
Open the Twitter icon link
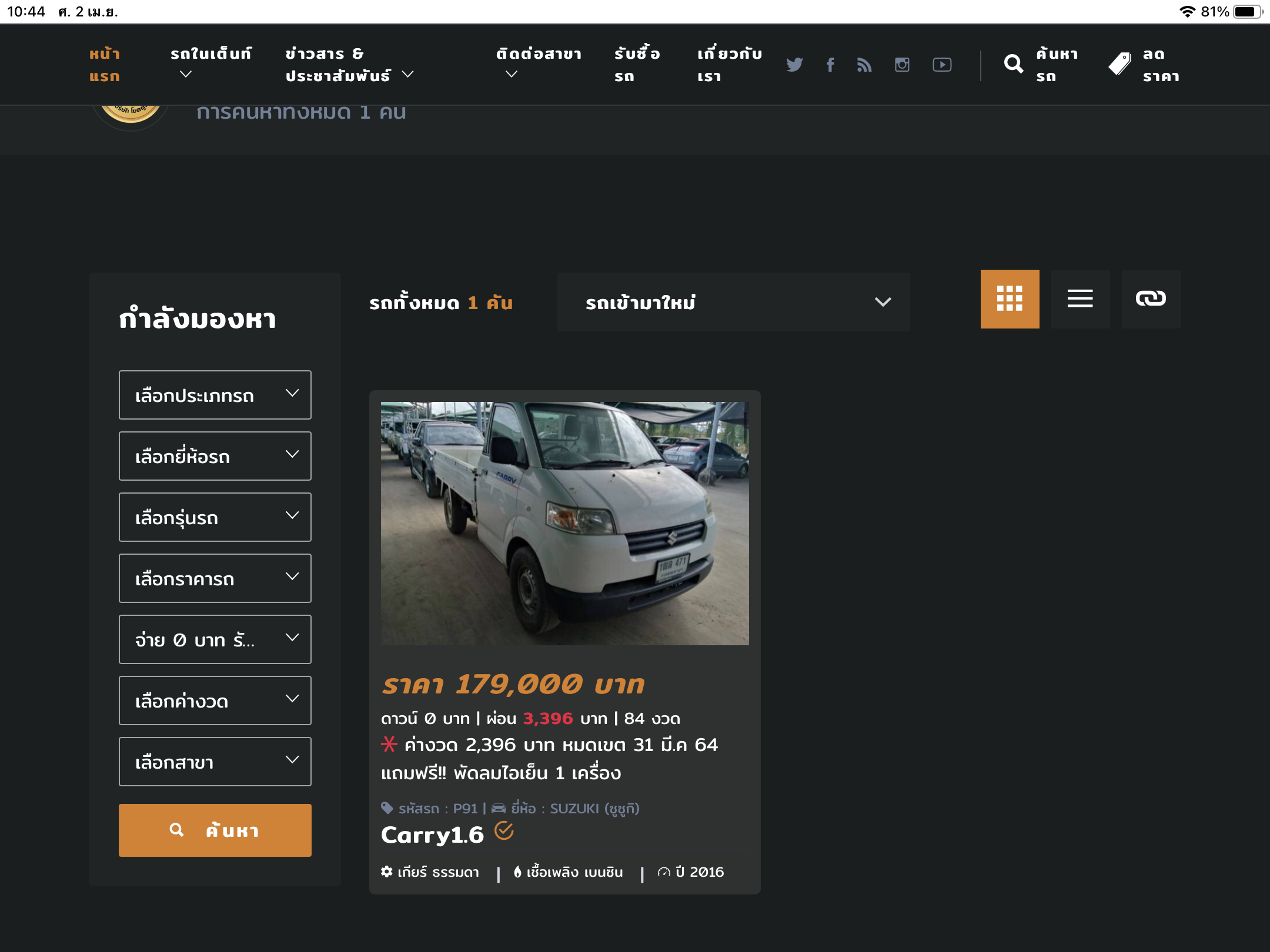click(794, 65)
